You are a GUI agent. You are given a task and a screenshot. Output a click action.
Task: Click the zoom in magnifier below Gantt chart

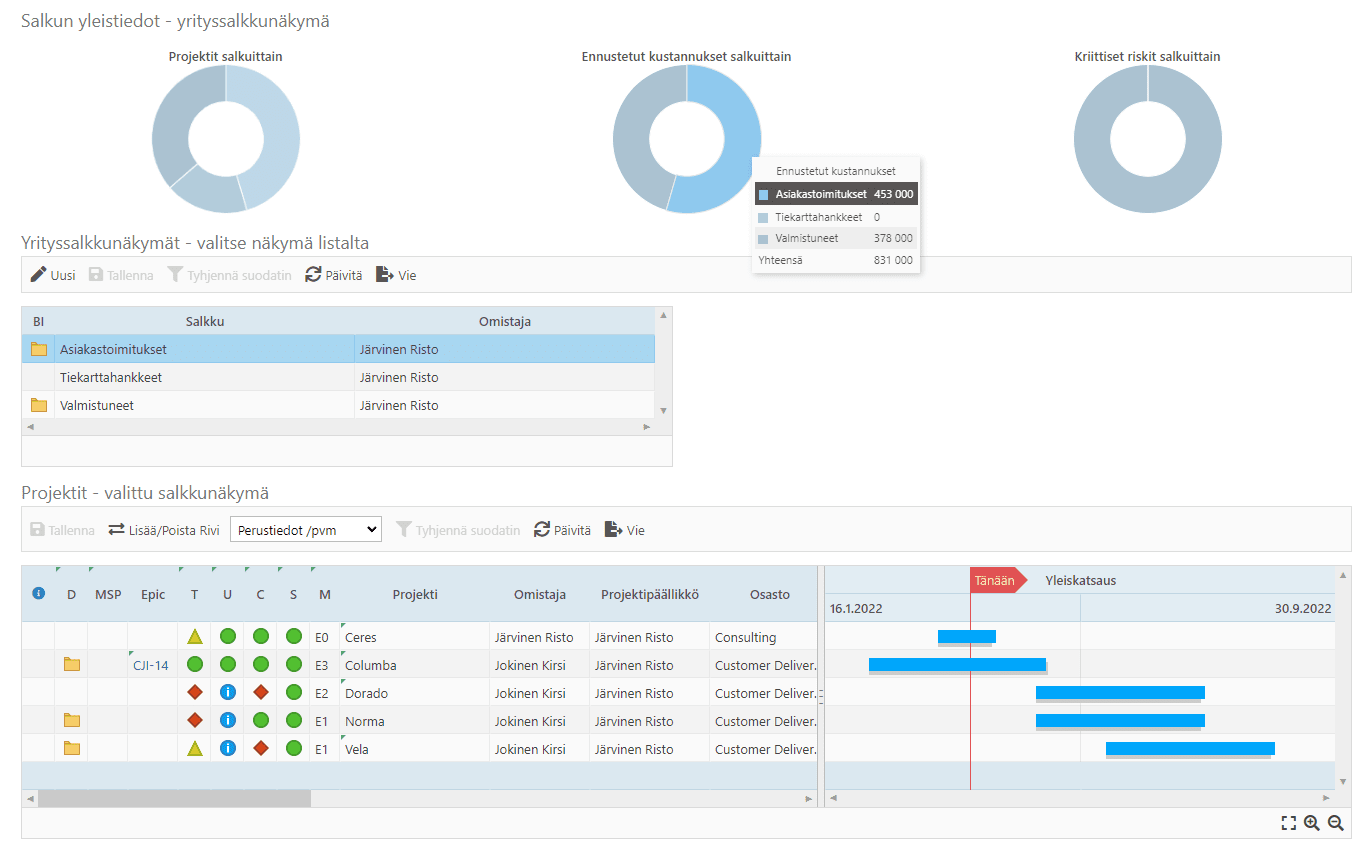point(1312,823)
